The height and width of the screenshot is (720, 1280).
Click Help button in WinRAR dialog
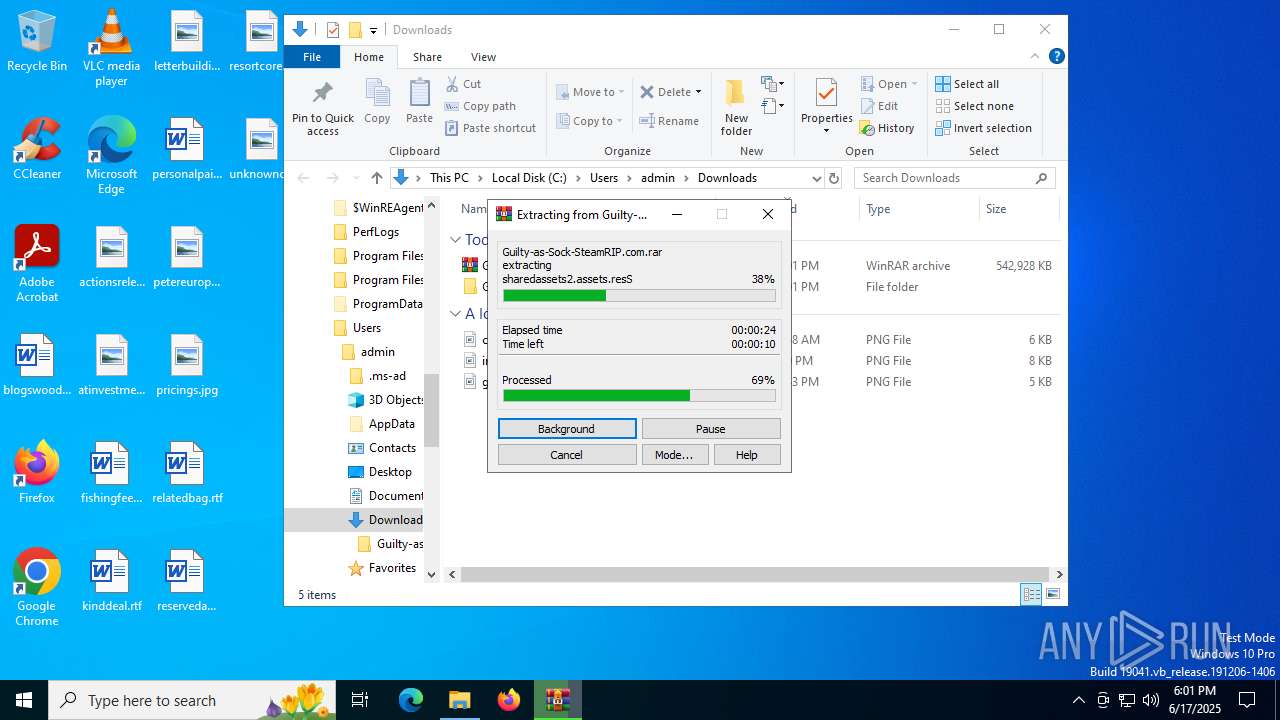click(x=747, y=455)
